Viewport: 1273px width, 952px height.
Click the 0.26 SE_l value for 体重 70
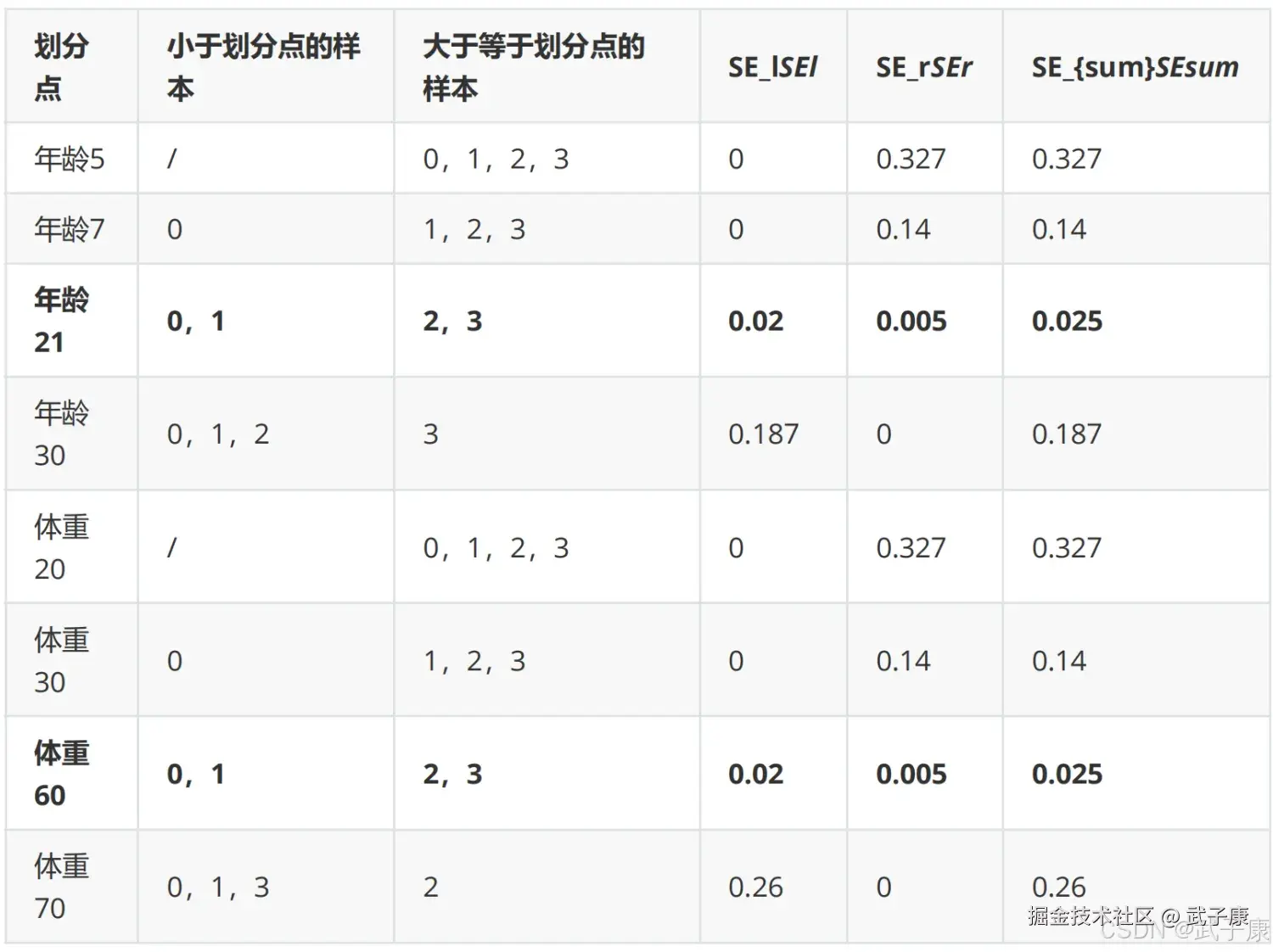coord(755,887)
